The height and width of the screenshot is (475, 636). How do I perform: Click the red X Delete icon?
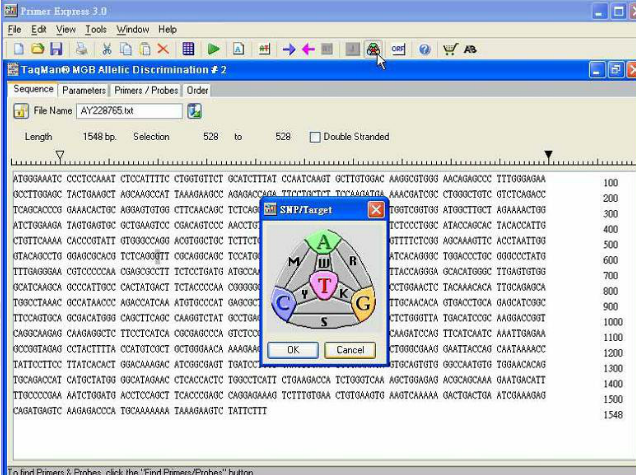(163, 49)
